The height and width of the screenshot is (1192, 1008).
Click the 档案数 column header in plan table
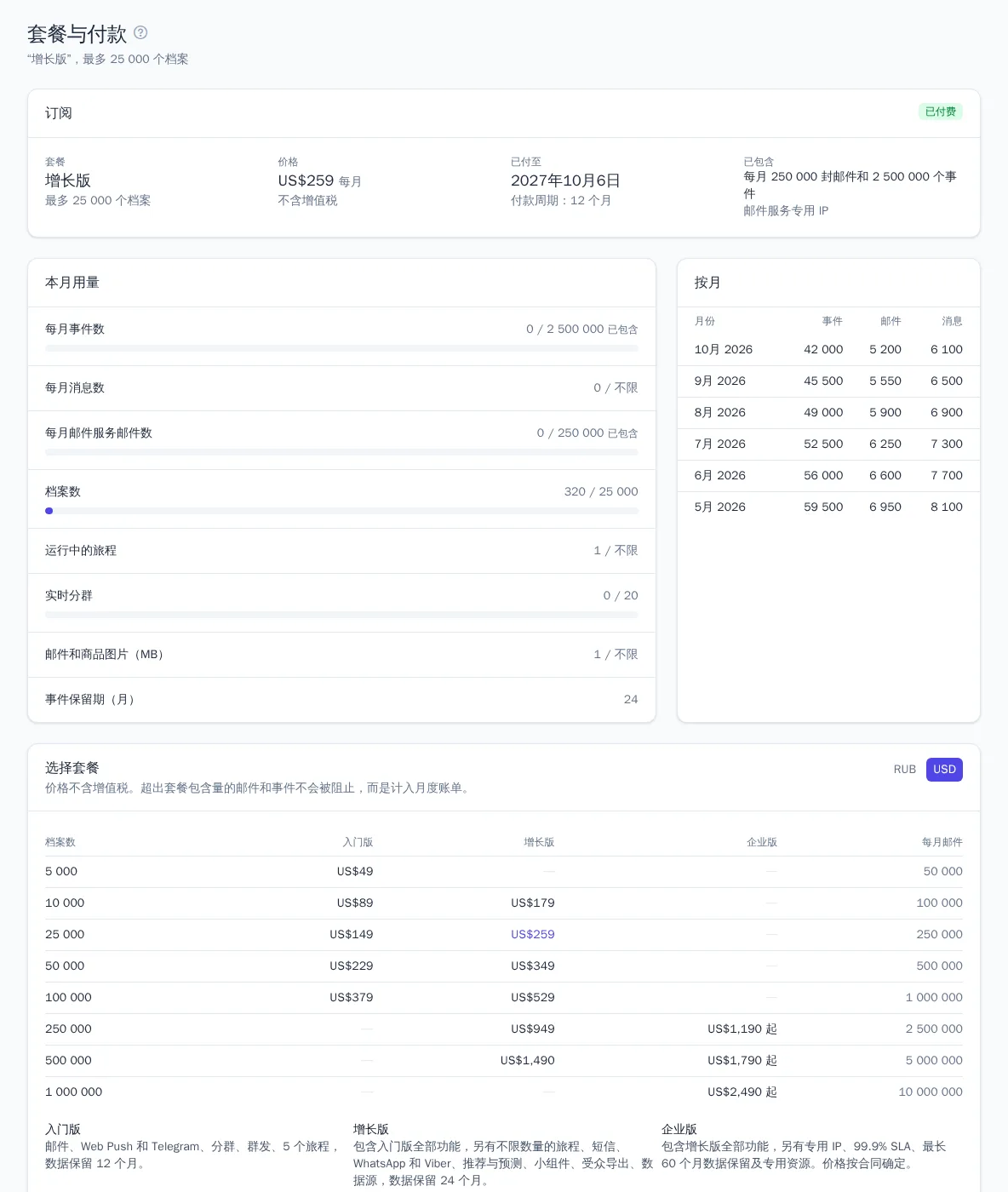pos(60,842)
